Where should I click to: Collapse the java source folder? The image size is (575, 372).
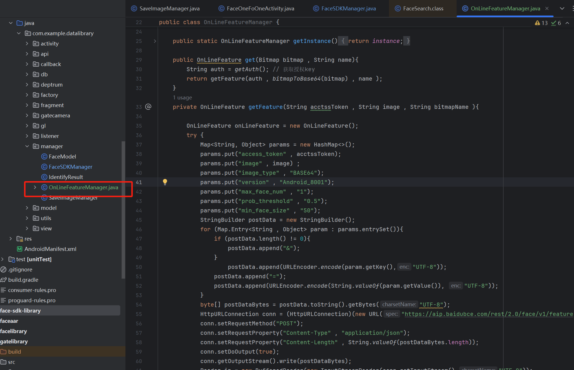(11, 23)
